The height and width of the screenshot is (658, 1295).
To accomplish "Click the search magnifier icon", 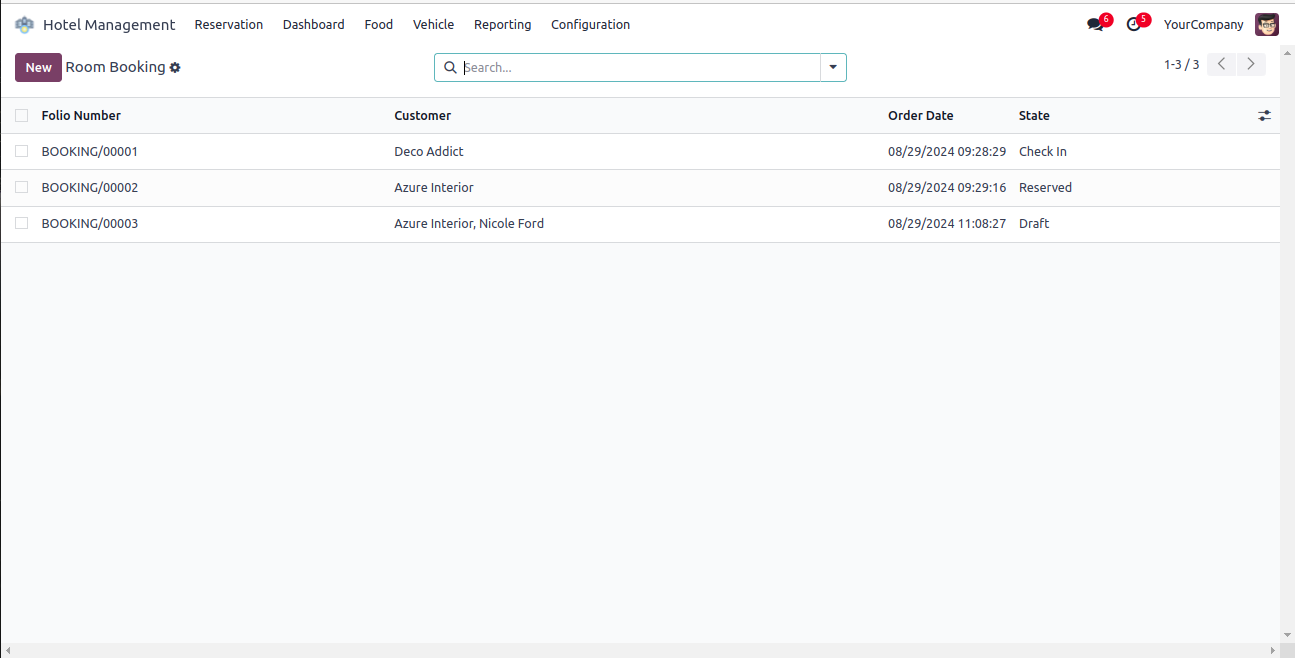I will click(450, 68).
